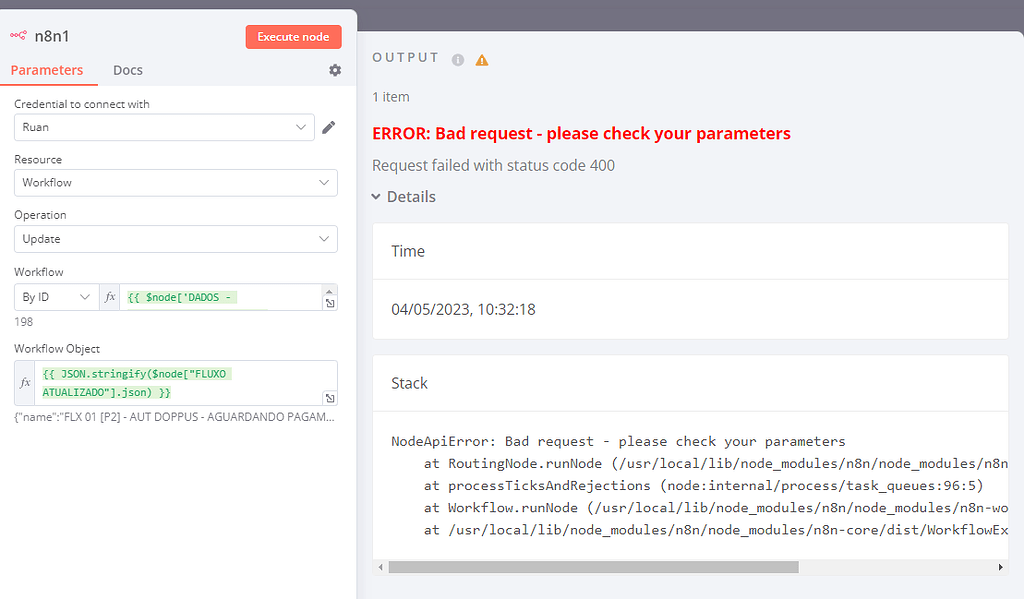Screen dimensions: 1024x599
Task: Open the Operation dropdown showing Update
Action: coord(176,239)
